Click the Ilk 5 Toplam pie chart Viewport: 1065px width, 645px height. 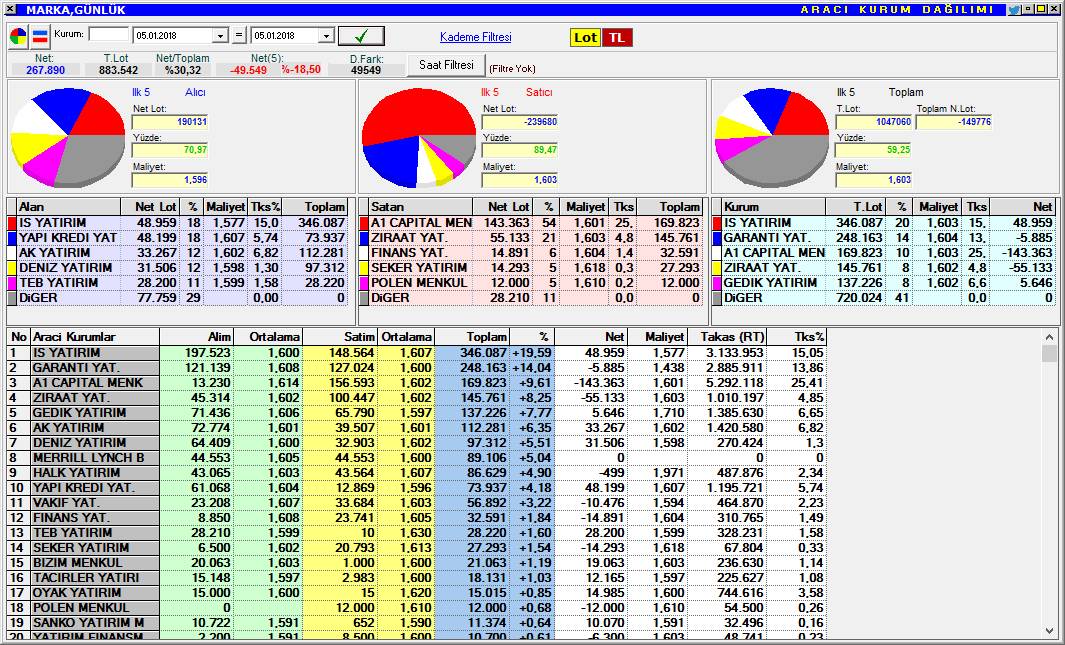pos(772,137)
